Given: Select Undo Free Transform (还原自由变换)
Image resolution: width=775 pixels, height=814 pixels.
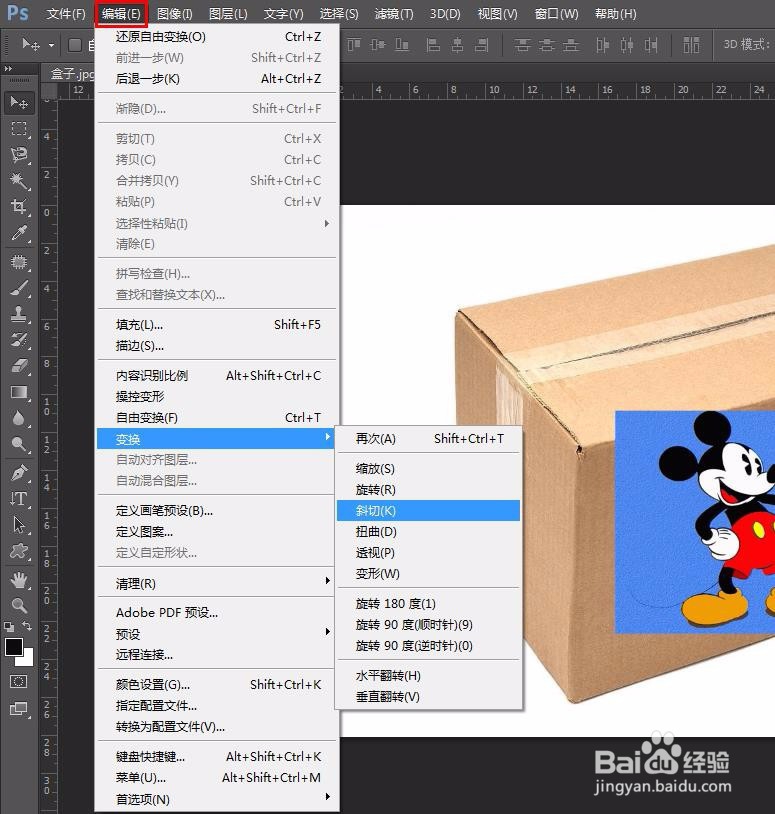Looking at the screenshot, I should tap(217, 36).
